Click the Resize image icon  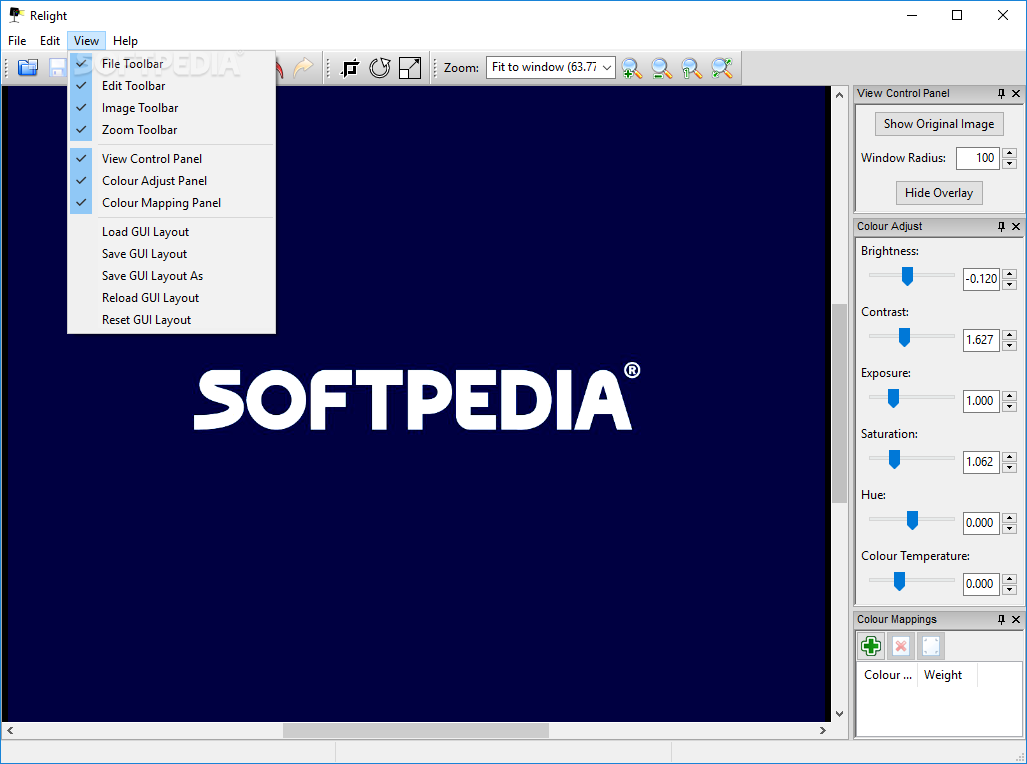pos(410,67)
